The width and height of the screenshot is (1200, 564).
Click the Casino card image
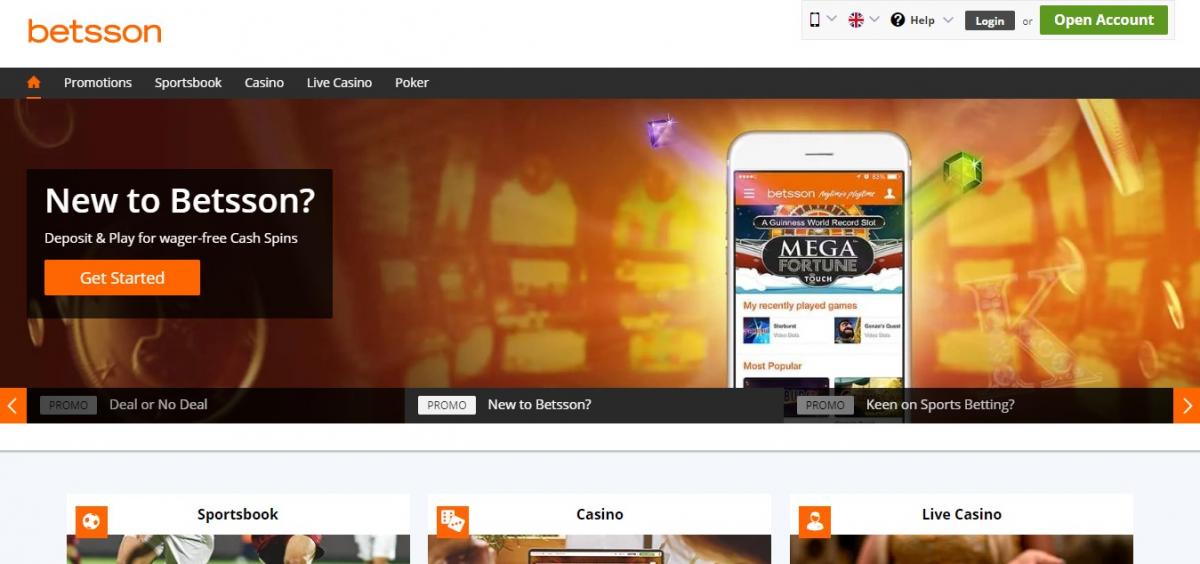click(x=600, y=549)
